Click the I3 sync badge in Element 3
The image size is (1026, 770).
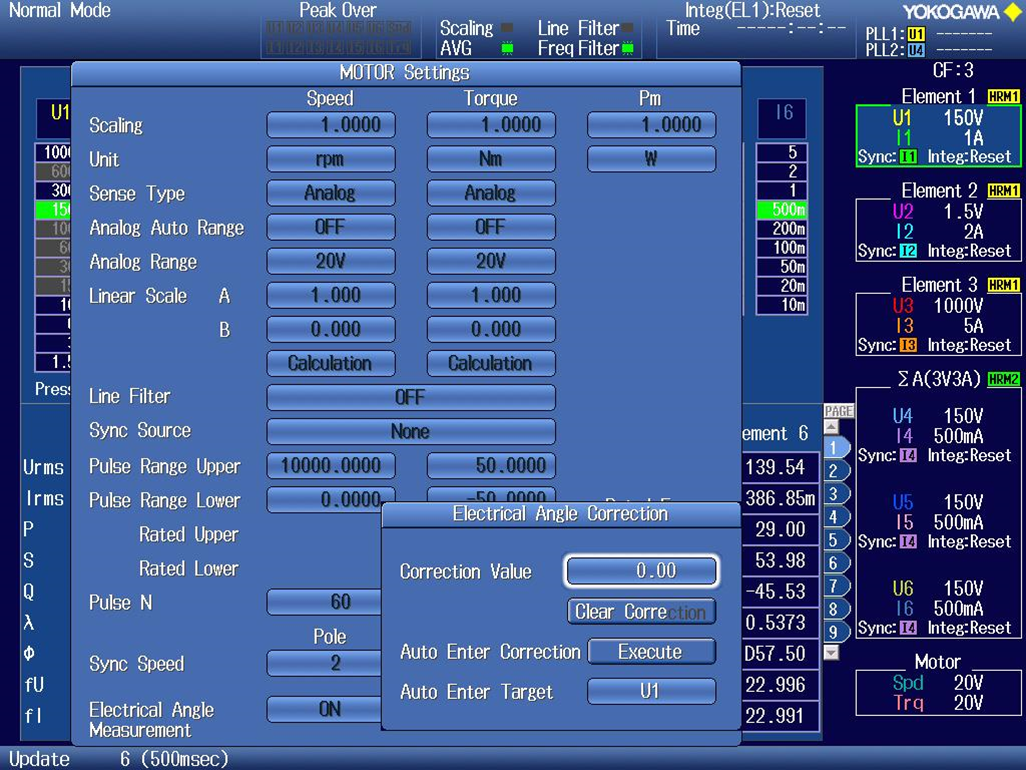(908, 345)
